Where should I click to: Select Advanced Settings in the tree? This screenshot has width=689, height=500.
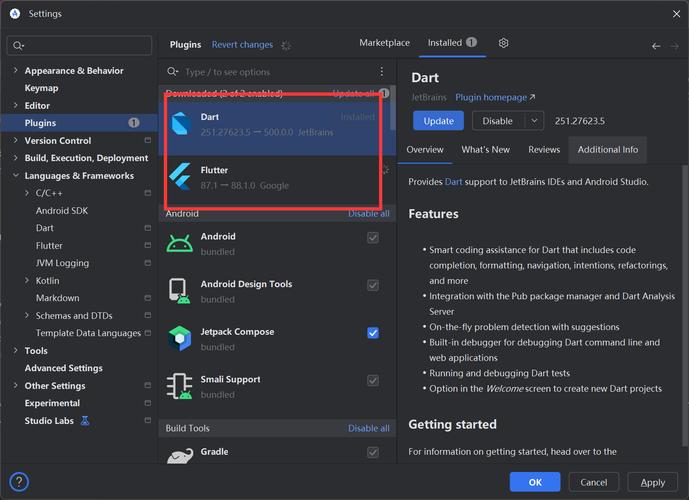[64, 368]
